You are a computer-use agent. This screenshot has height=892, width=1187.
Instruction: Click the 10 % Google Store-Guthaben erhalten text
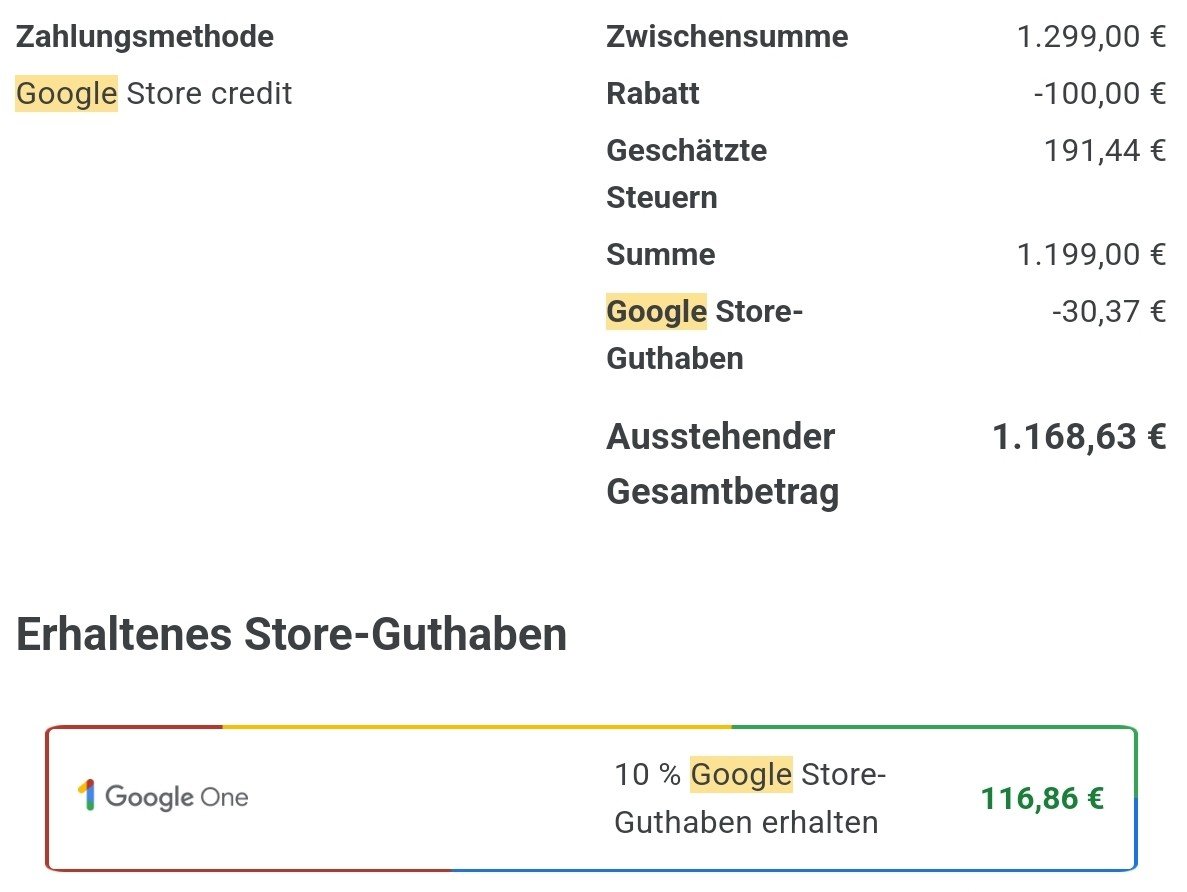(x=750, y=798)
